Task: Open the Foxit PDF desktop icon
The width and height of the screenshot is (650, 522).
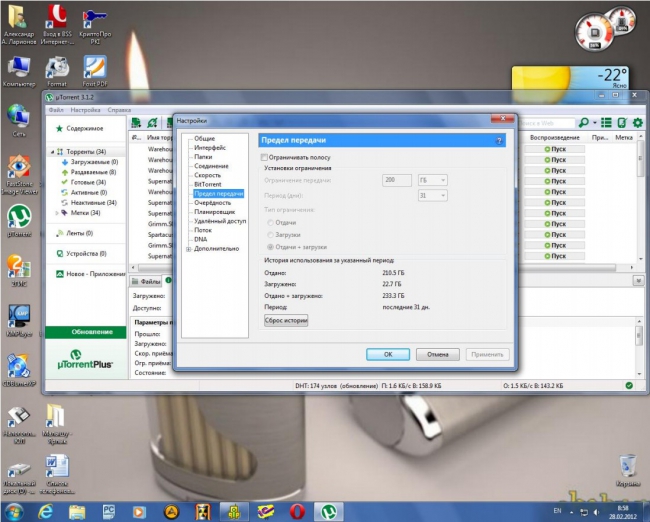Action: click(x=95, y=71)
